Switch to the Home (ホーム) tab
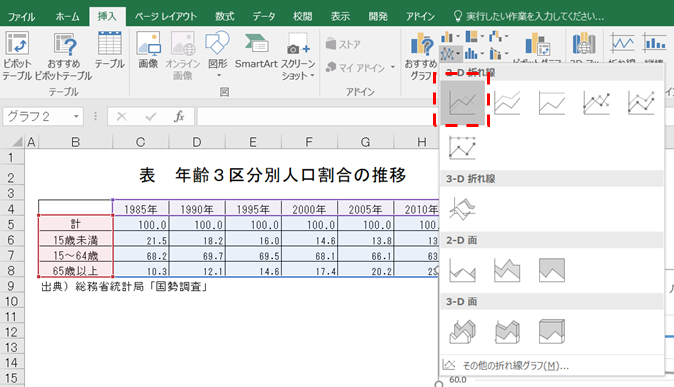674x387 pixels. (67, 17)
